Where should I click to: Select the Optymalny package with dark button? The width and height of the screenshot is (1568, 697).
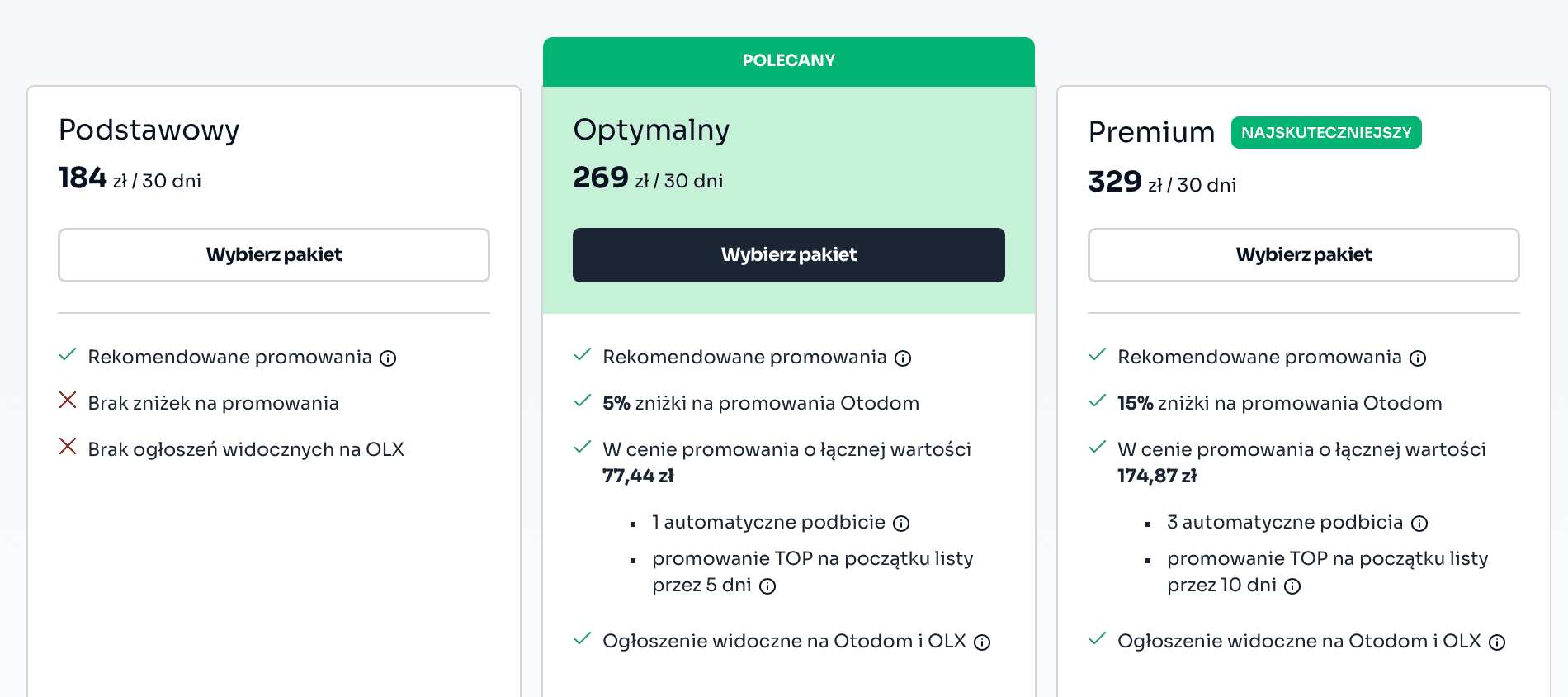(788, 255)
